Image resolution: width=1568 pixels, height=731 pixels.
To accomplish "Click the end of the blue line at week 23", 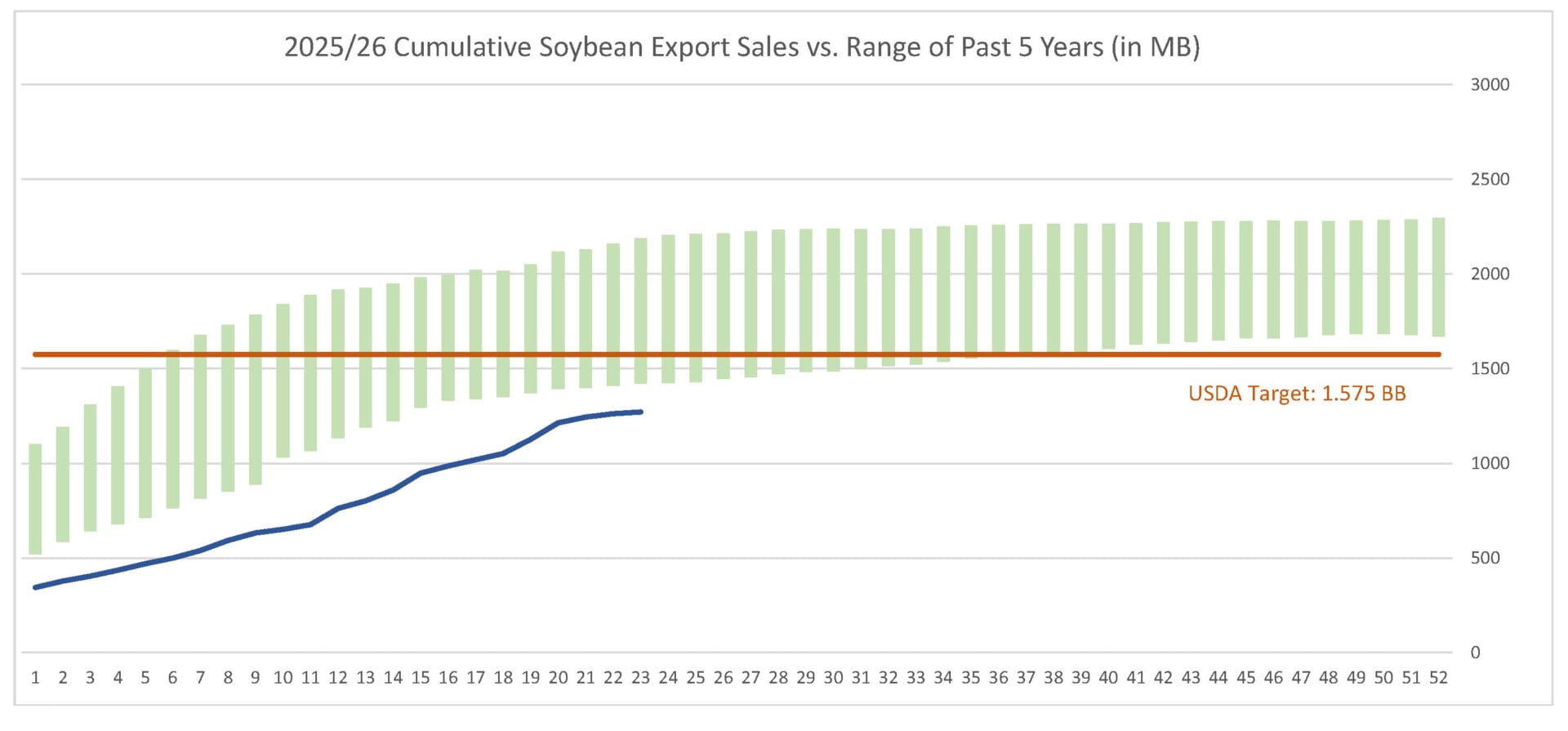I will [x=640, y=412].
